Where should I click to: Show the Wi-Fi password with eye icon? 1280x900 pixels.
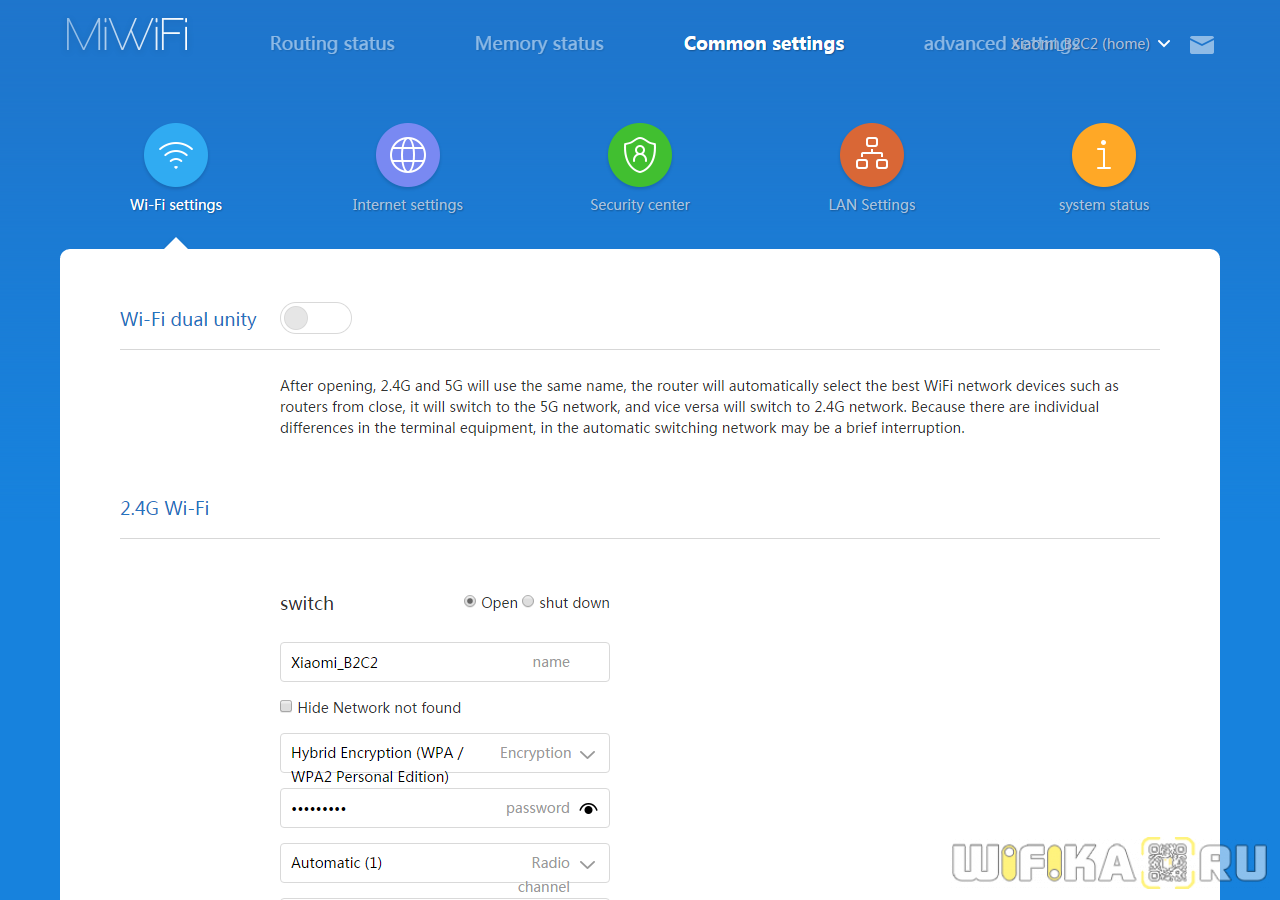tap(588, 808)
